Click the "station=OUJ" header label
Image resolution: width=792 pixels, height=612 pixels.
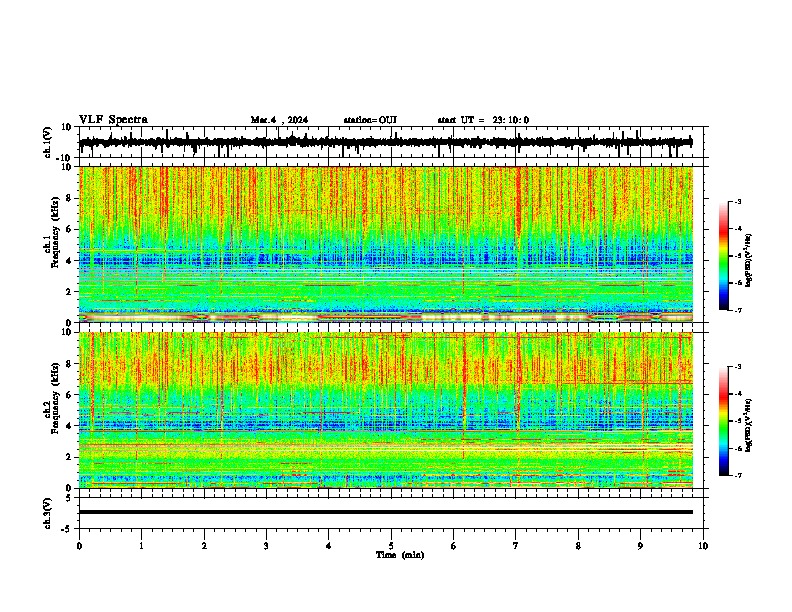click(x=370, y=120)
